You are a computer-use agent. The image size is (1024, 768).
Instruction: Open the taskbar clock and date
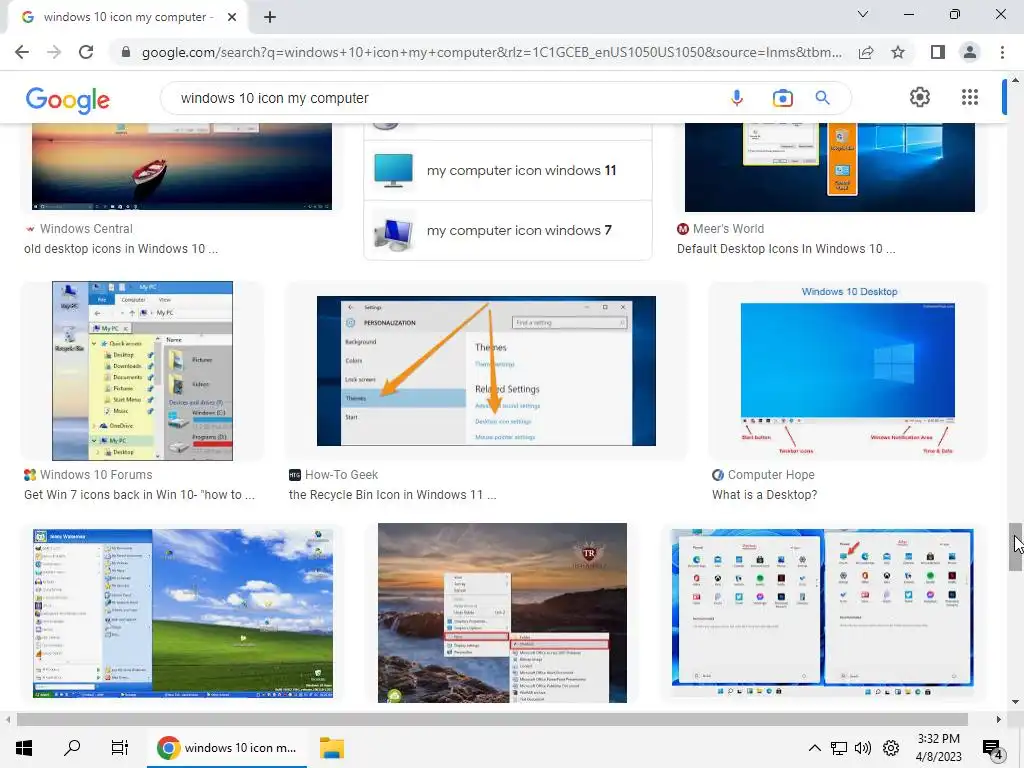938,748
